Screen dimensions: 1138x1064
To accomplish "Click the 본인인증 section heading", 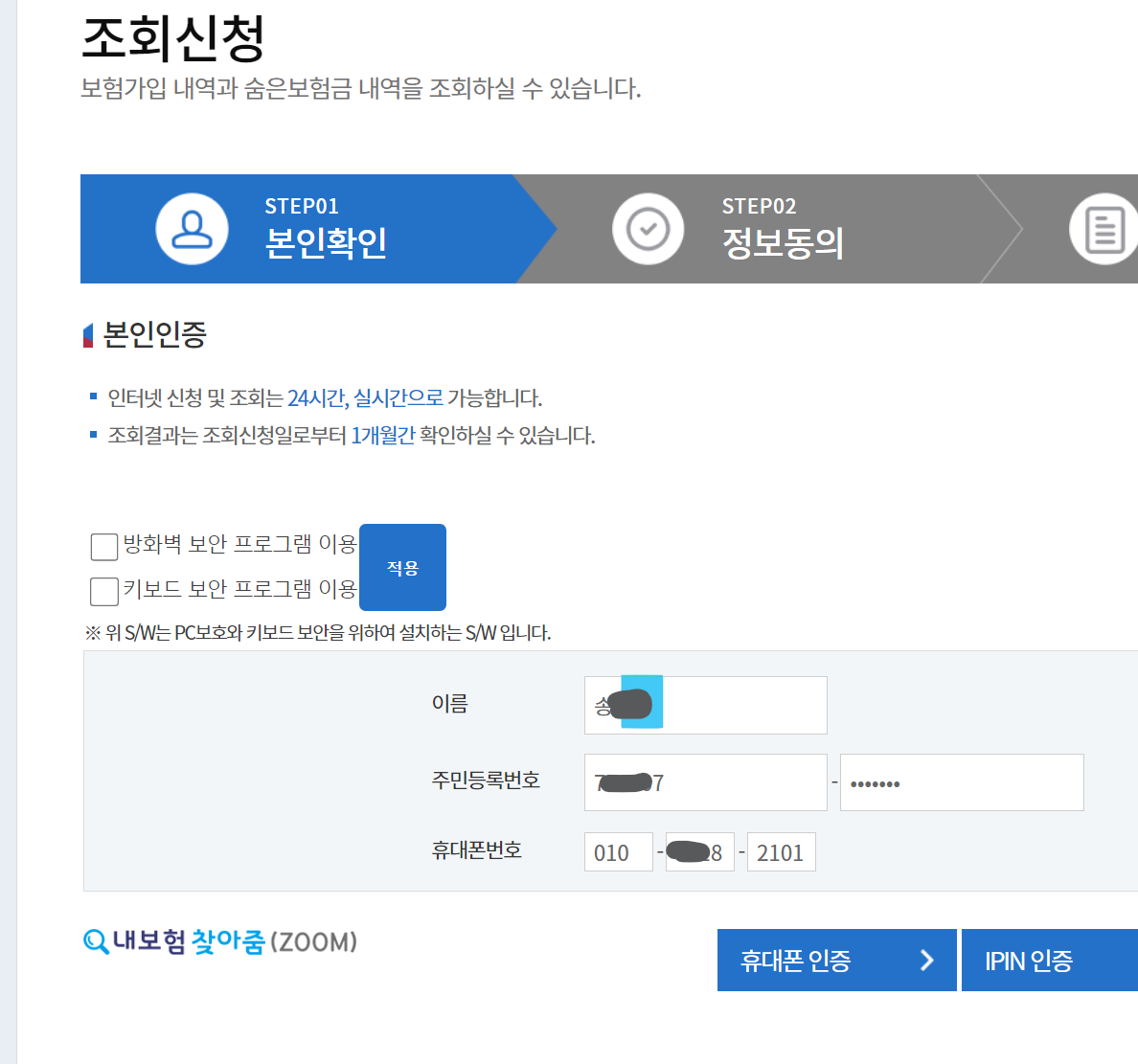I will click(x=154, y=334).
